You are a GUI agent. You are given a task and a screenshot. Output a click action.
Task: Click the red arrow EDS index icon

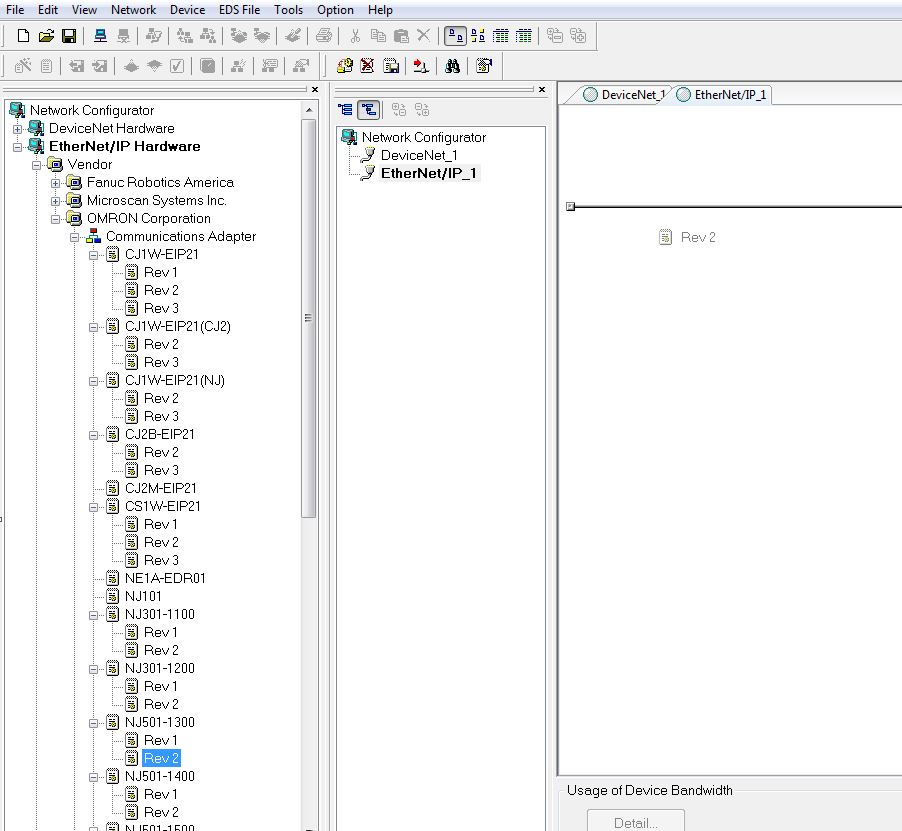(x=421, y=66)
